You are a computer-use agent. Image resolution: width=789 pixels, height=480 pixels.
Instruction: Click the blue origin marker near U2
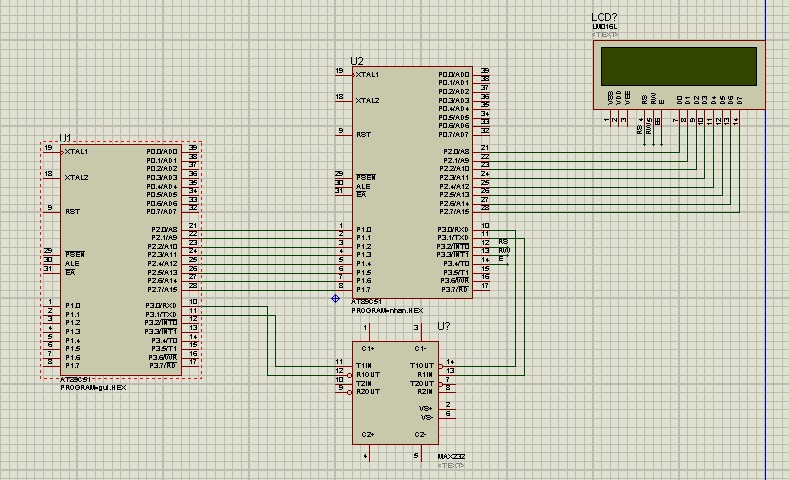[336, 299]
